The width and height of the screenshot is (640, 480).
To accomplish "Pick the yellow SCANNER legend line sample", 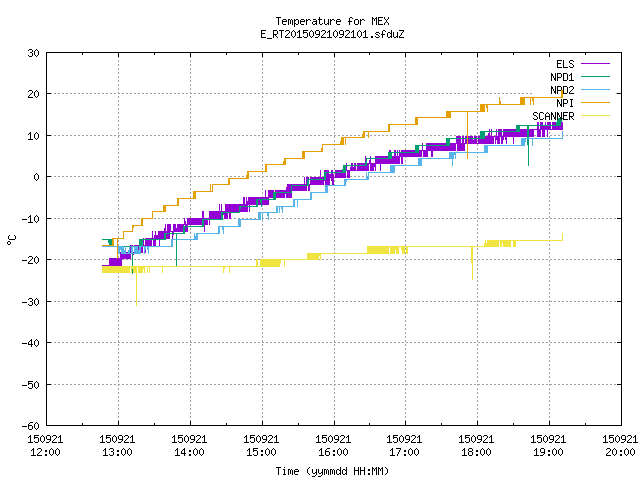I will coord(595,116).
